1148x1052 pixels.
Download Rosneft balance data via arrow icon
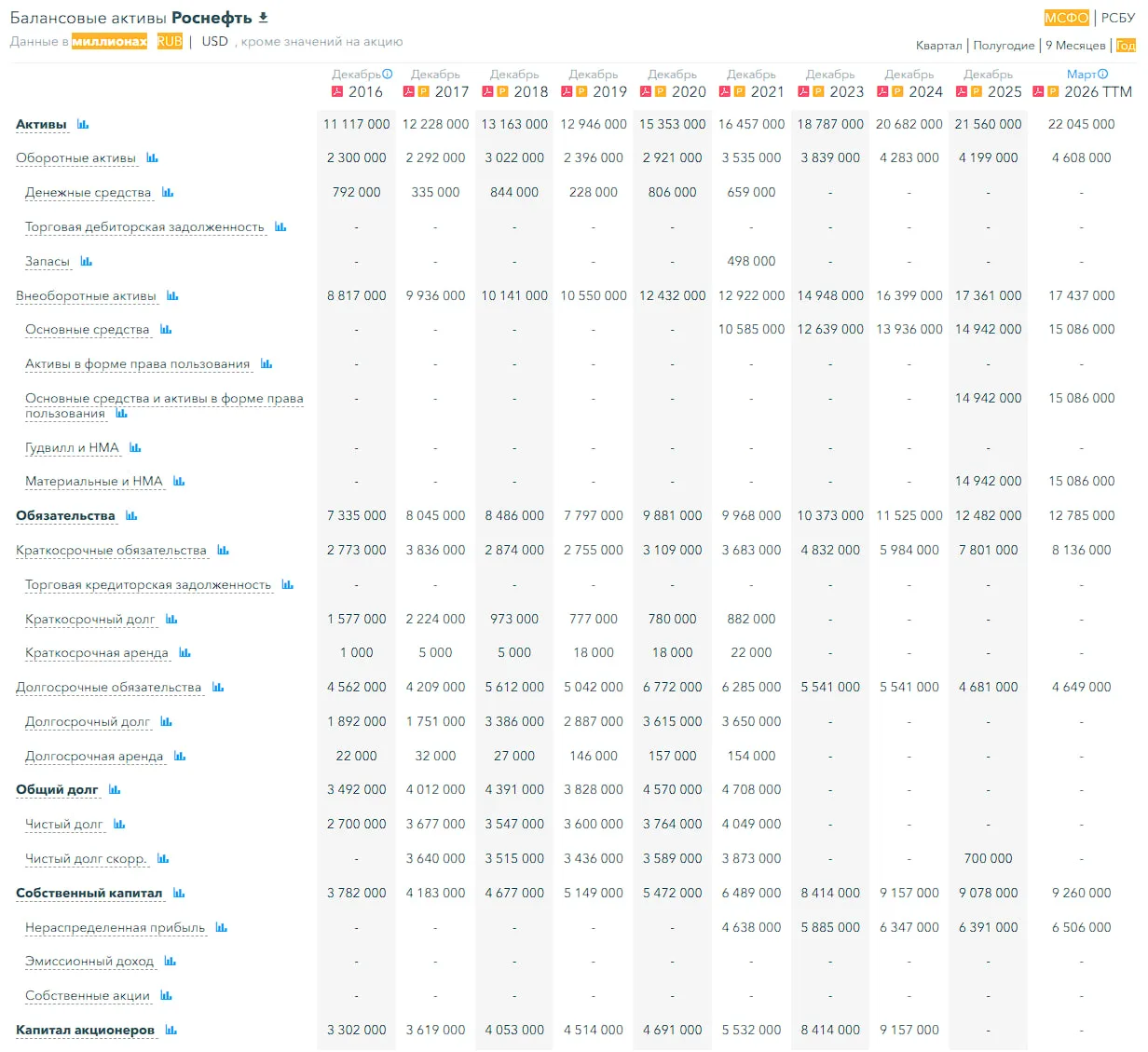263,18
